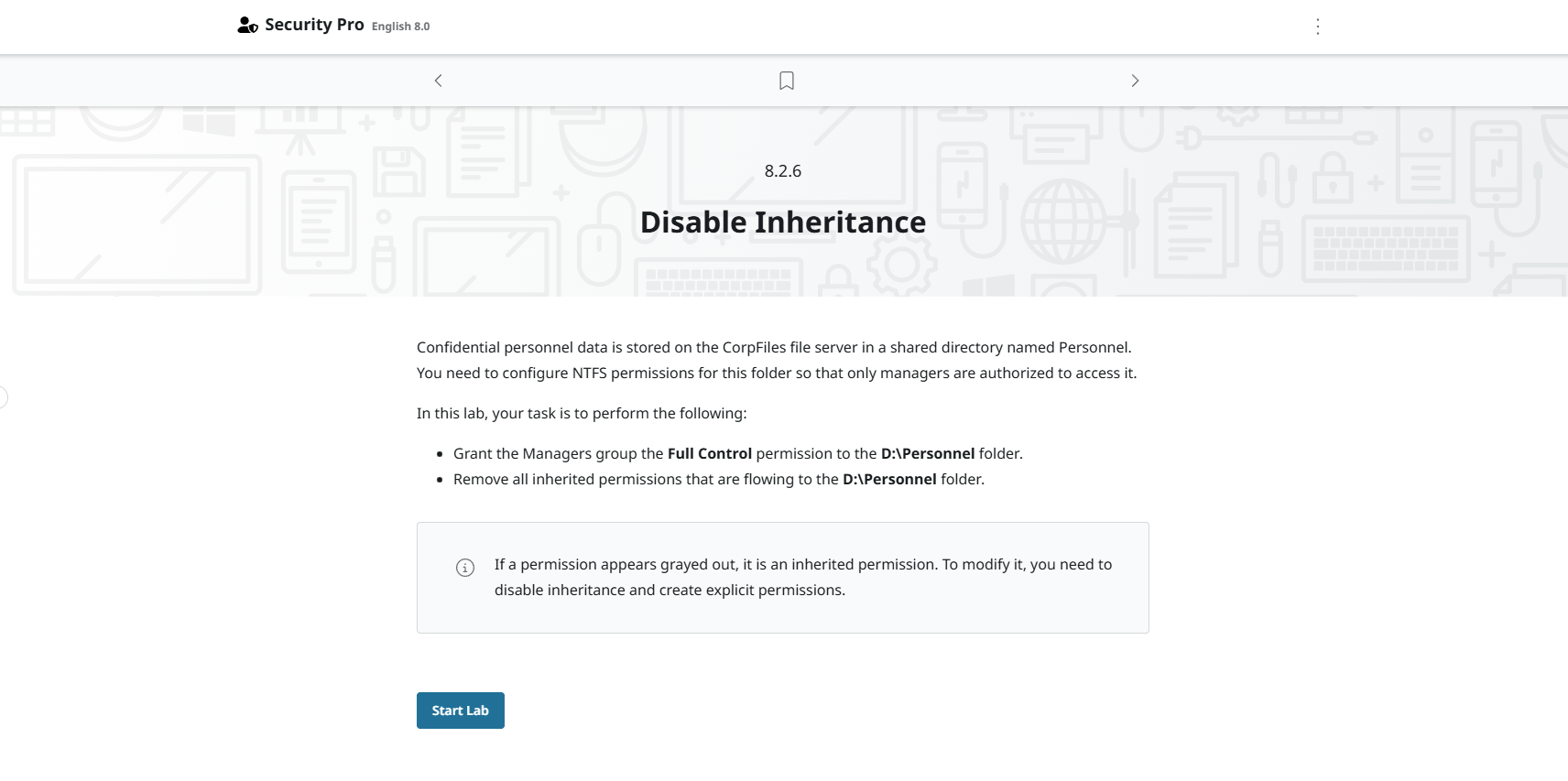Click the Security Pro user-shield logo icon

(247, 26)
